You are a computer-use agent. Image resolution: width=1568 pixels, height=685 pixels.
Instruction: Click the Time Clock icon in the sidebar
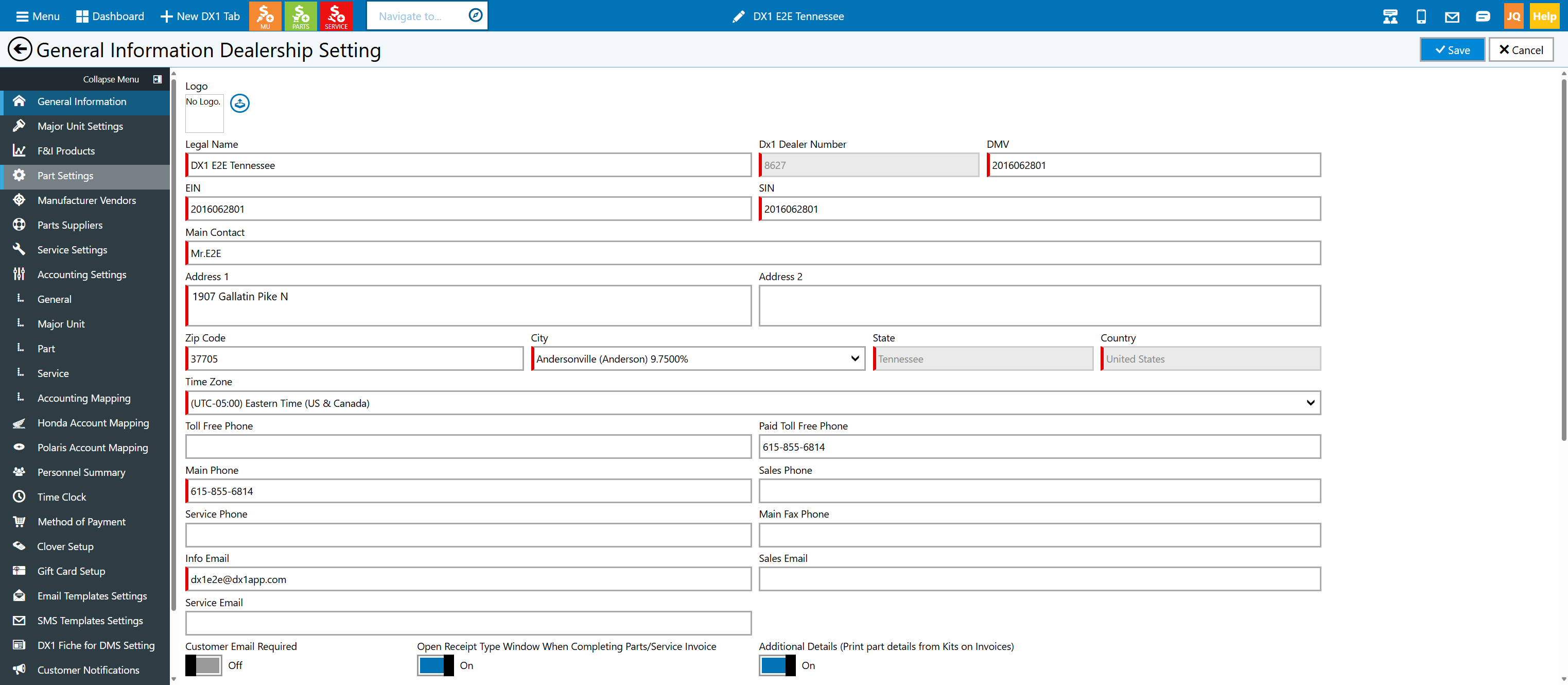click(x=19, y=496)
